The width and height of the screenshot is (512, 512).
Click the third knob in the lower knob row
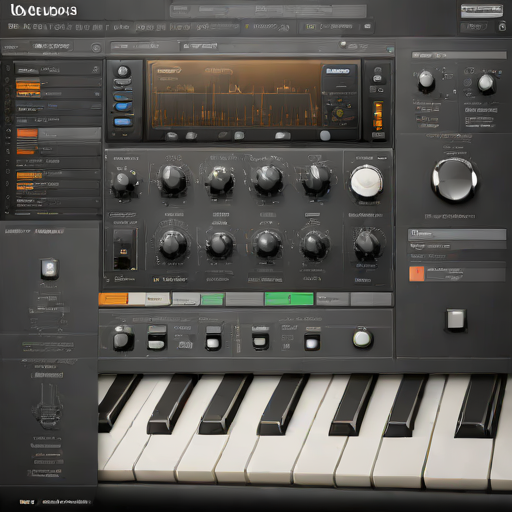click(x=267, y=244)
